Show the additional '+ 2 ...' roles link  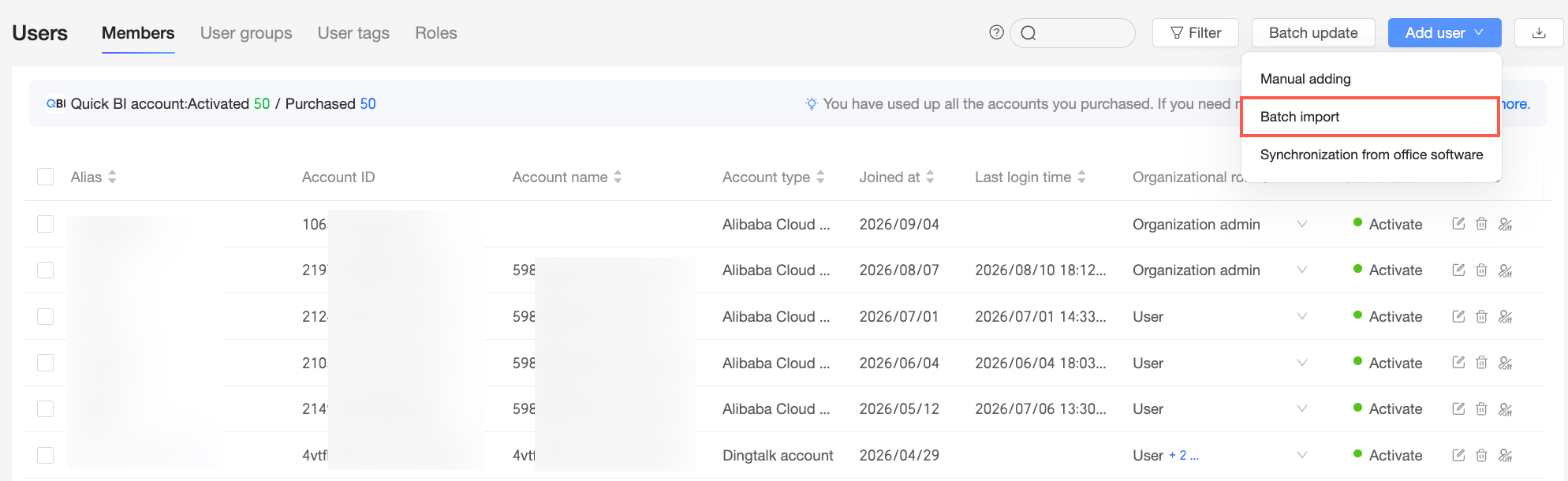click(x=1184, y=455)
